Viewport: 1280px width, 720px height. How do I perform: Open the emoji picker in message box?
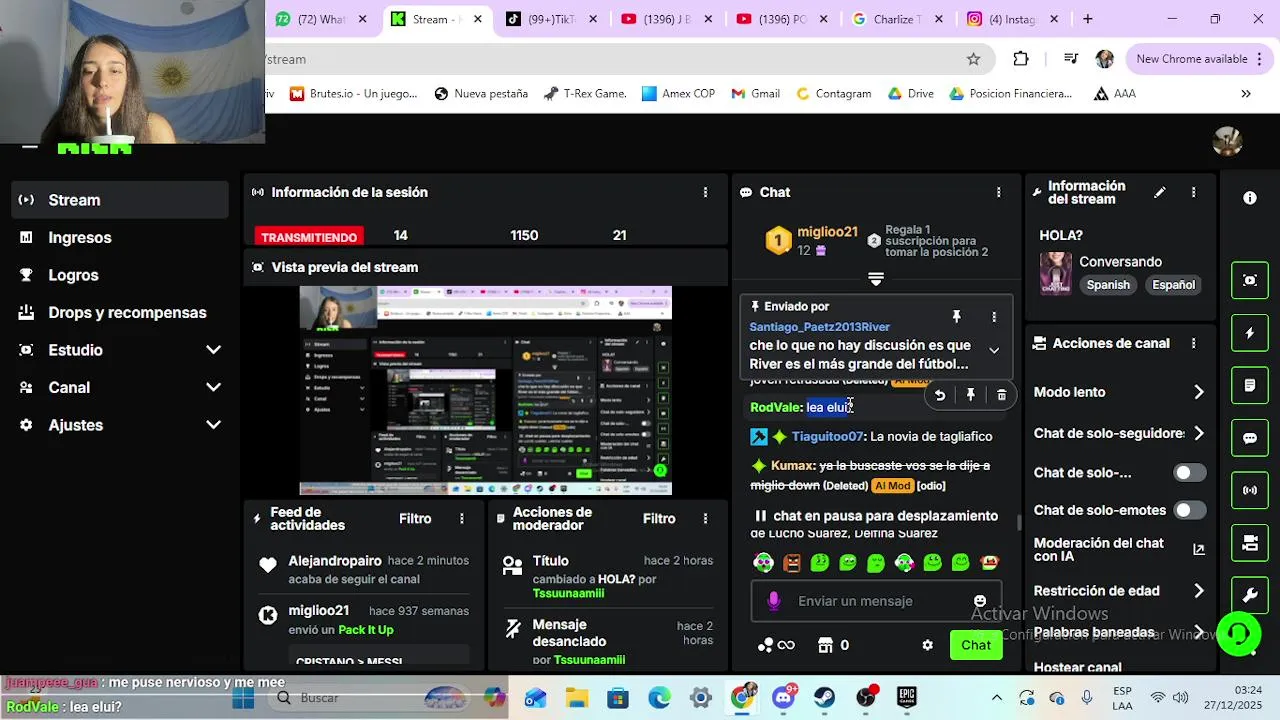click(x=980, y=601)
